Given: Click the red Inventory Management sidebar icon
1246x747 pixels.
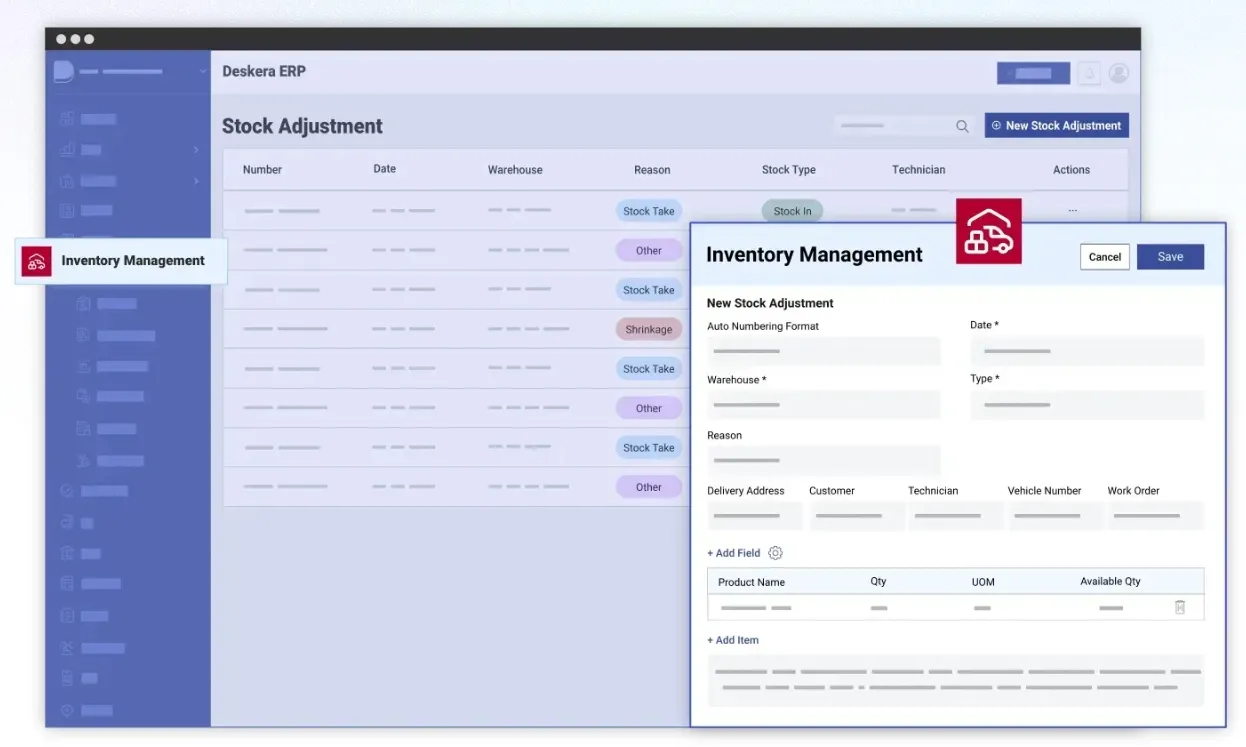Looking at the screenshot, I should pos(37,261).
